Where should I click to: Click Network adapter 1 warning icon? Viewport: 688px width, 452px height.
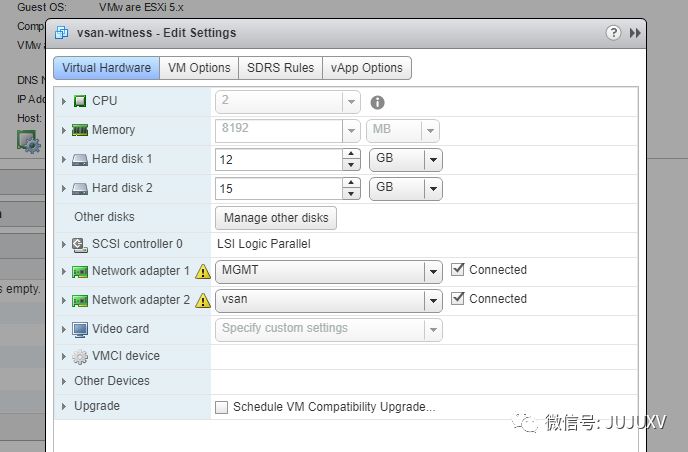203,272
